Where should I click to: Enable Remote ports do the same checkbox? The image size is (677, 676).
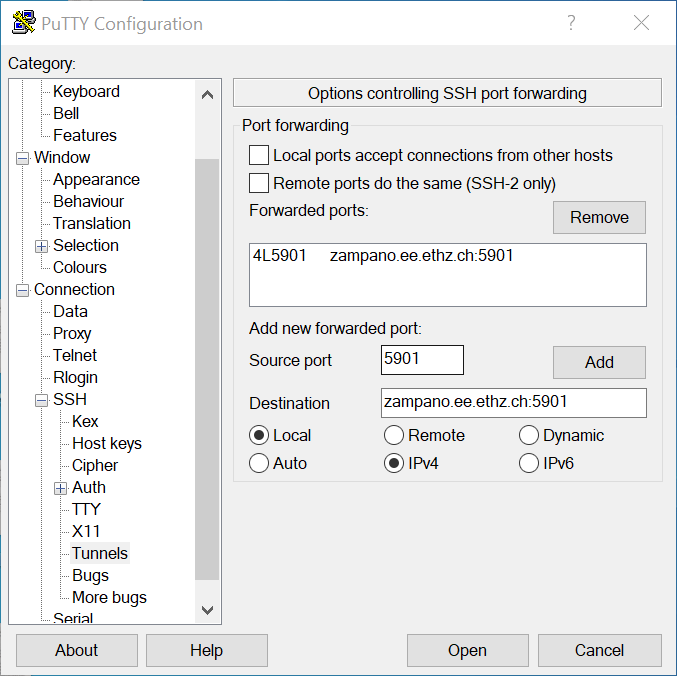(259, 183)
